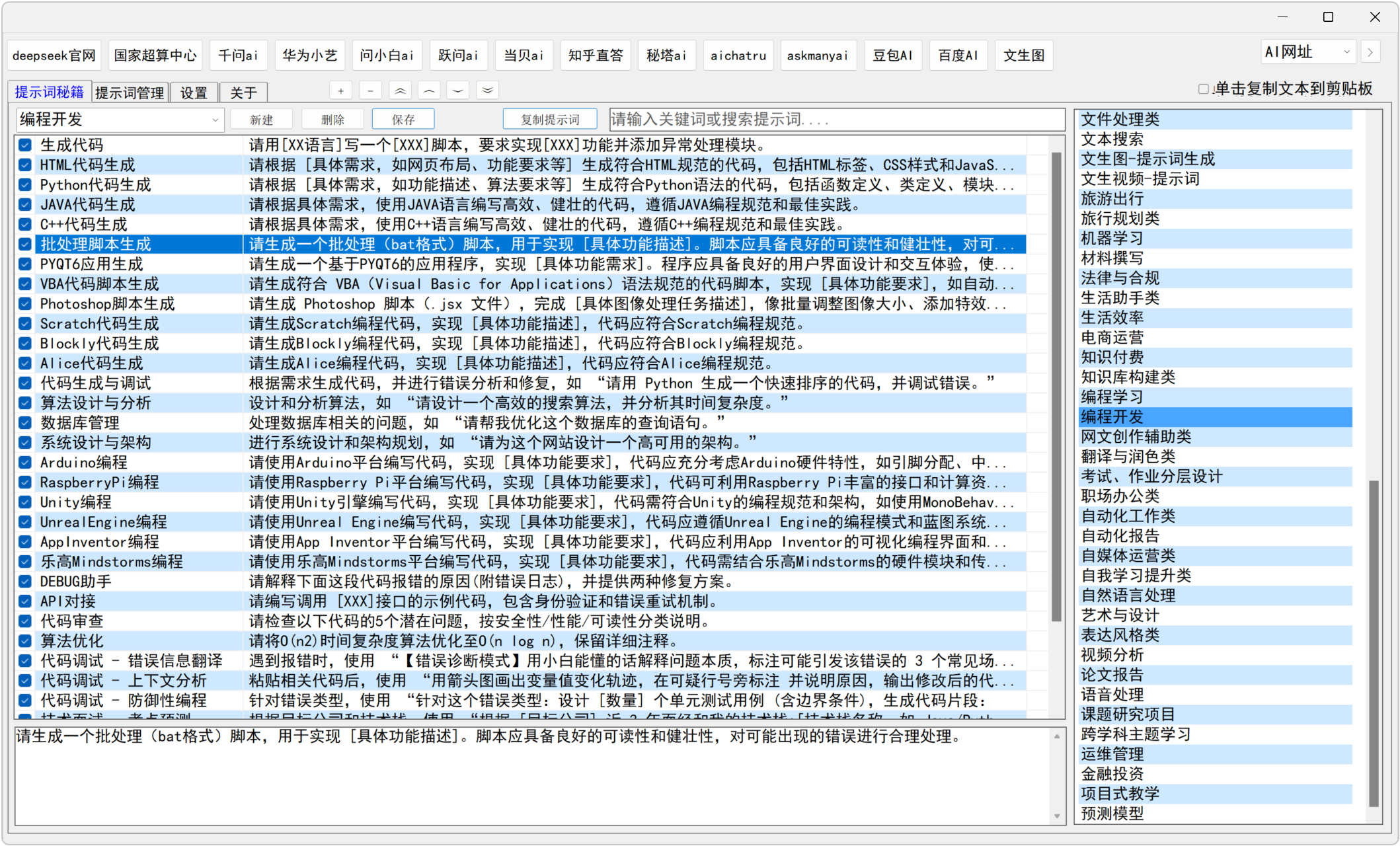The height and width of the screenshot is (846, 1400).
Task: Click the plus (add) toolbar icon
Action: click(340, 91)
